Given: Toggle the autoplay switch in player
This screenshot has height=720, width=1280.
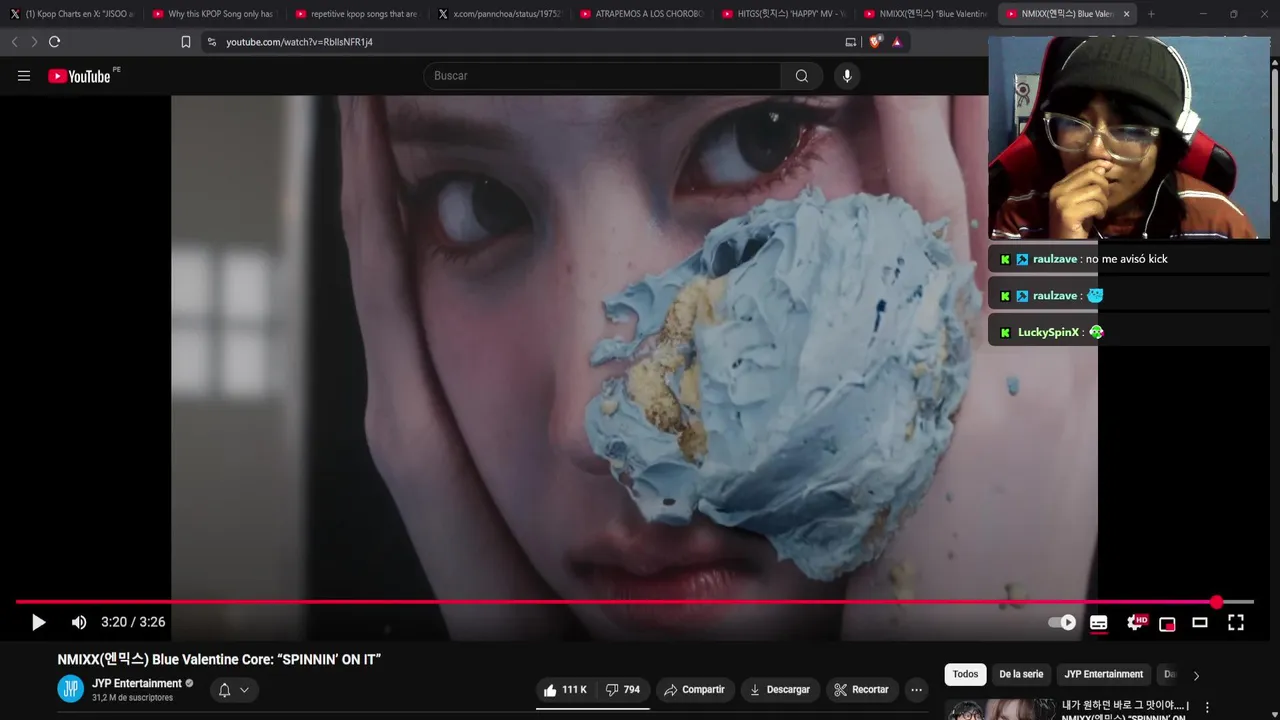Looking at the screenshot, I should 1062,622.
